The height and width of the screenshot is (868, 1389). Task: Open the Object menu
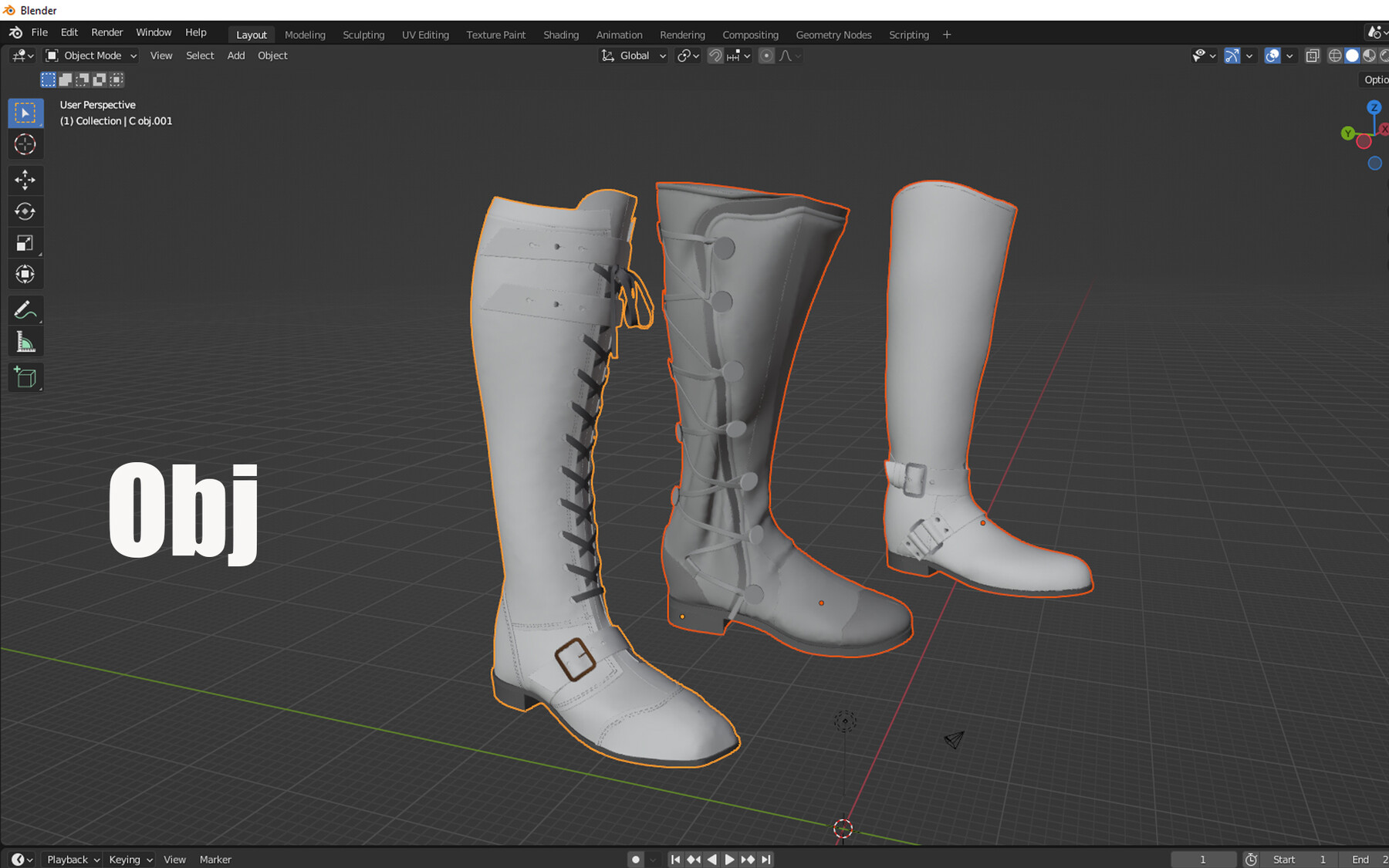[x=272, y=56]
